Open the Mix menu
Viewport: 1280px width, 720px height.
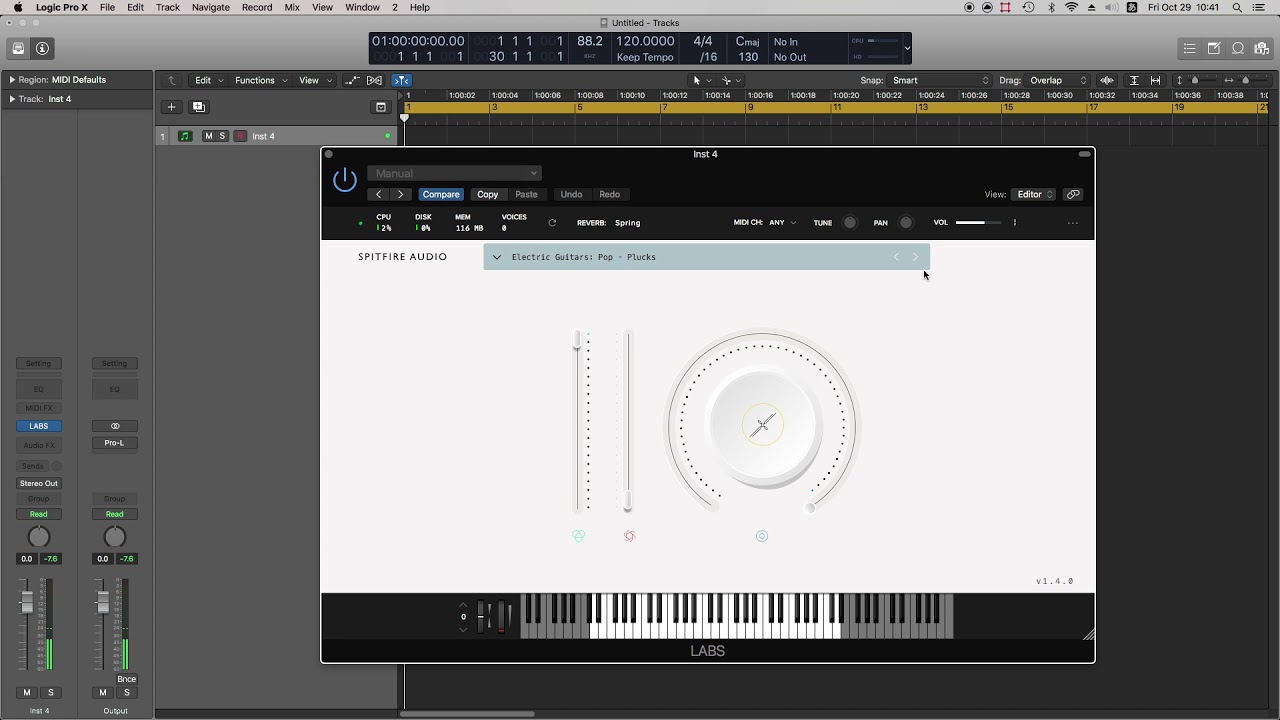click(292, 7)
